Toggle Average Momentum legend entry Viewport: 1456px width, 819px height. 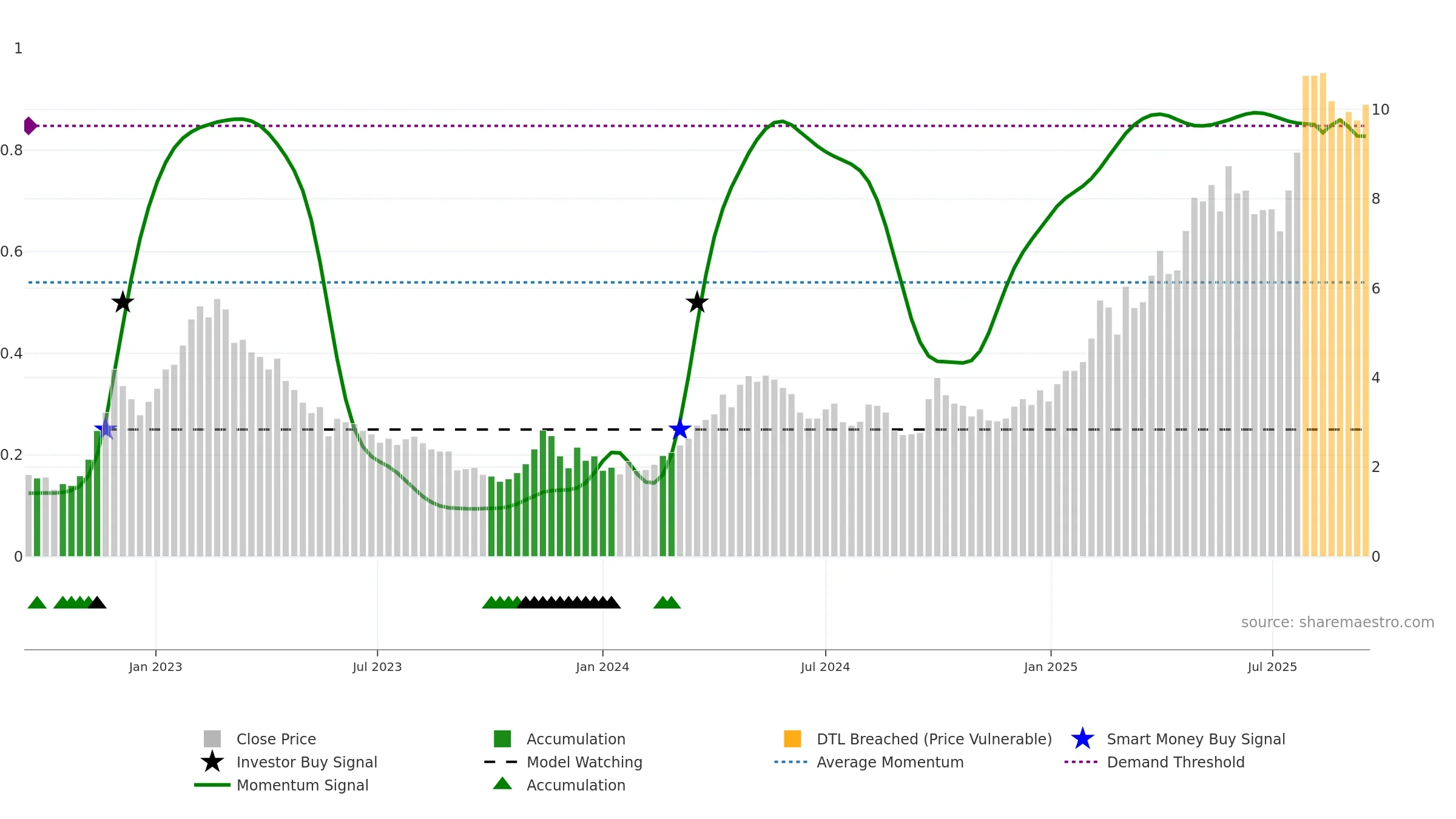(889, 762)
